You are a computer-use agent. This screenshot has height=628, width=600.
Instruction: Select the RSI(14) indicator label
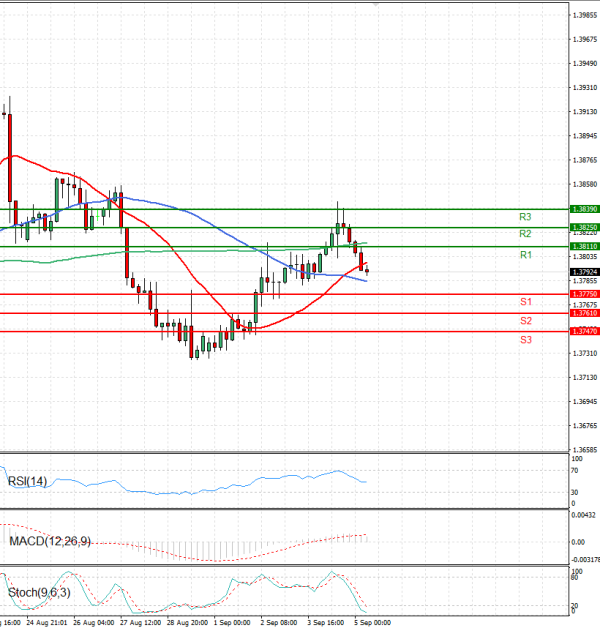(x=28, y=483)
